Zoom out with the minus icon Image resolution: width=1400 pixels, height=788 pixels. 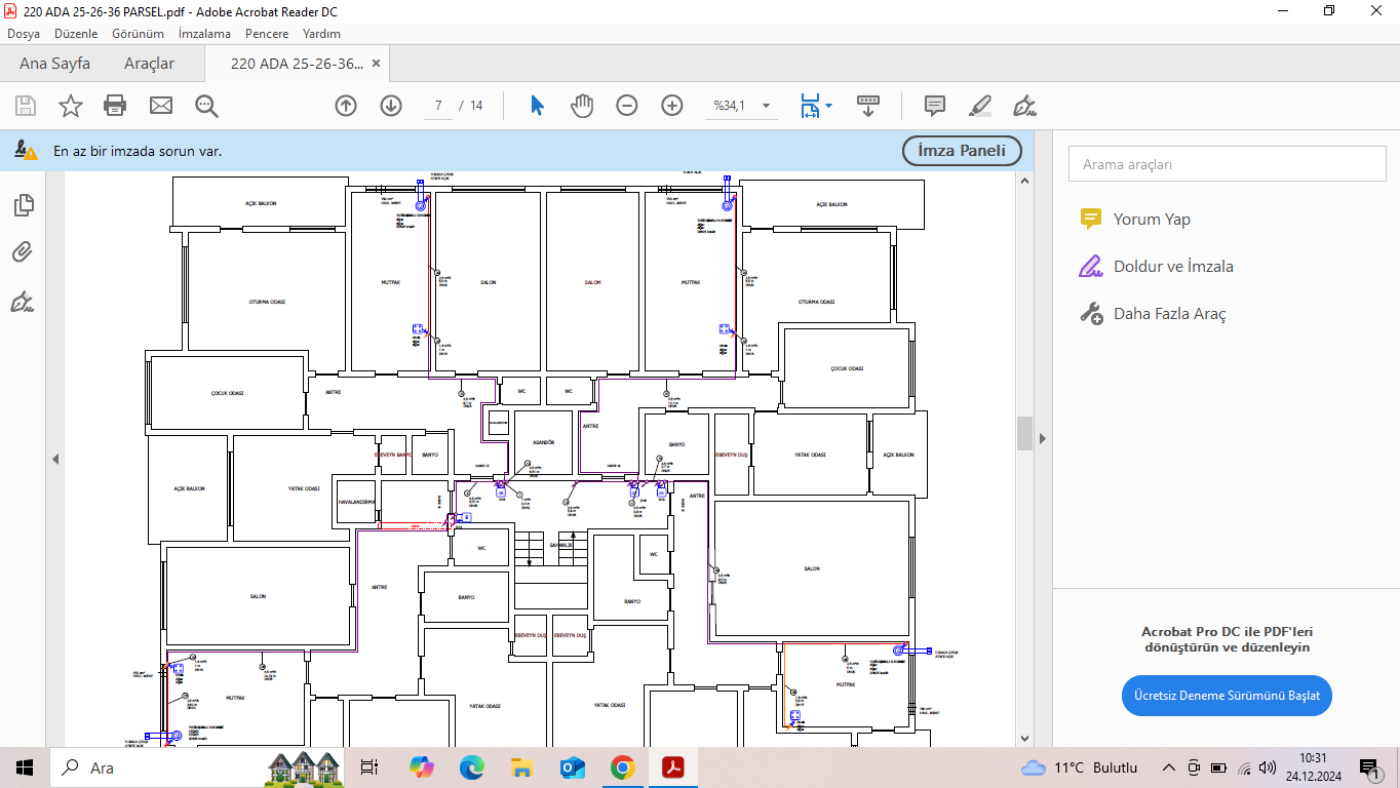pos(627,105)
